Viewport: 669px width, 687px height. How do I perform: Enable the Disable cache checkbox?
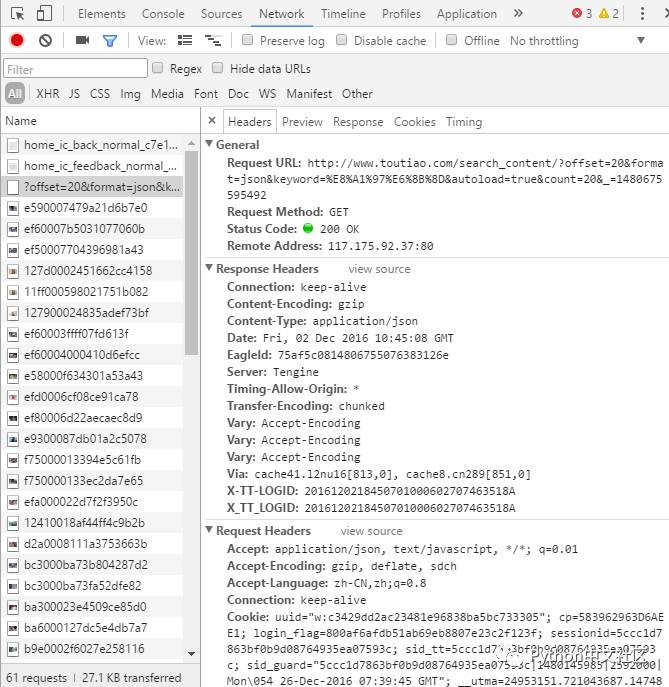342,40
